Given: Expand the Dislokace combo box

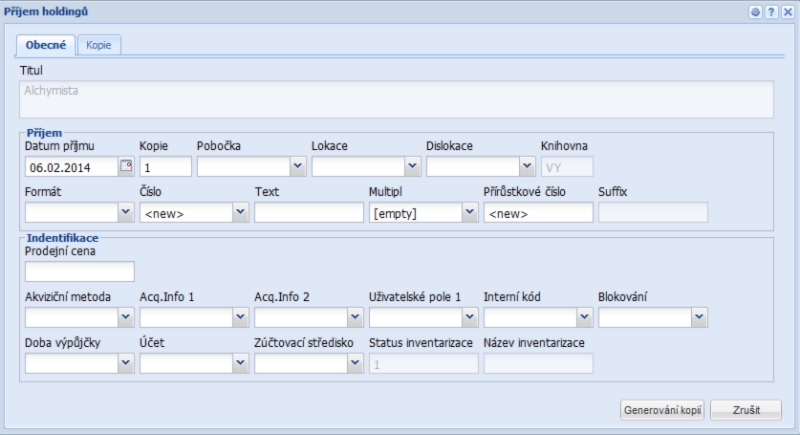Looking at the screenshot, I should pos(526,166).
